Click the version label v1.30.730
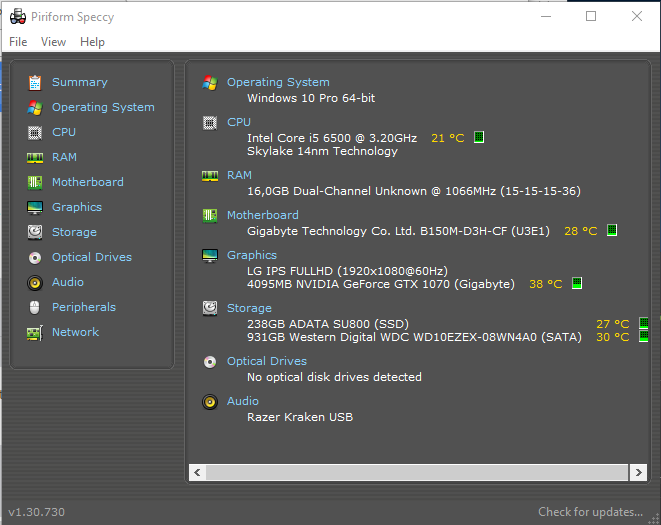 click(x=37, y=512)
